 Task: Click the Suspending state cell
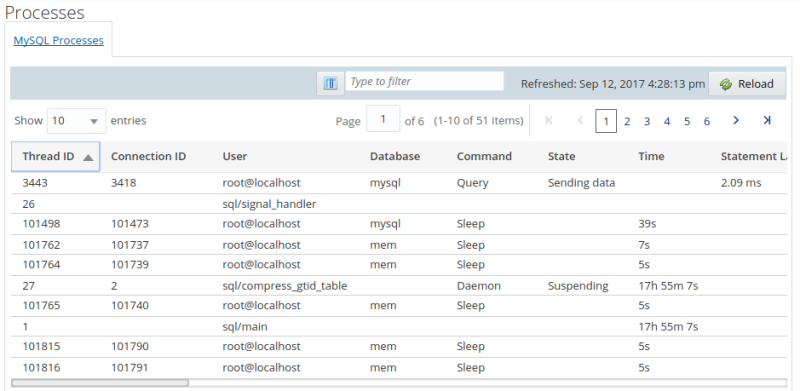(578, 286)
